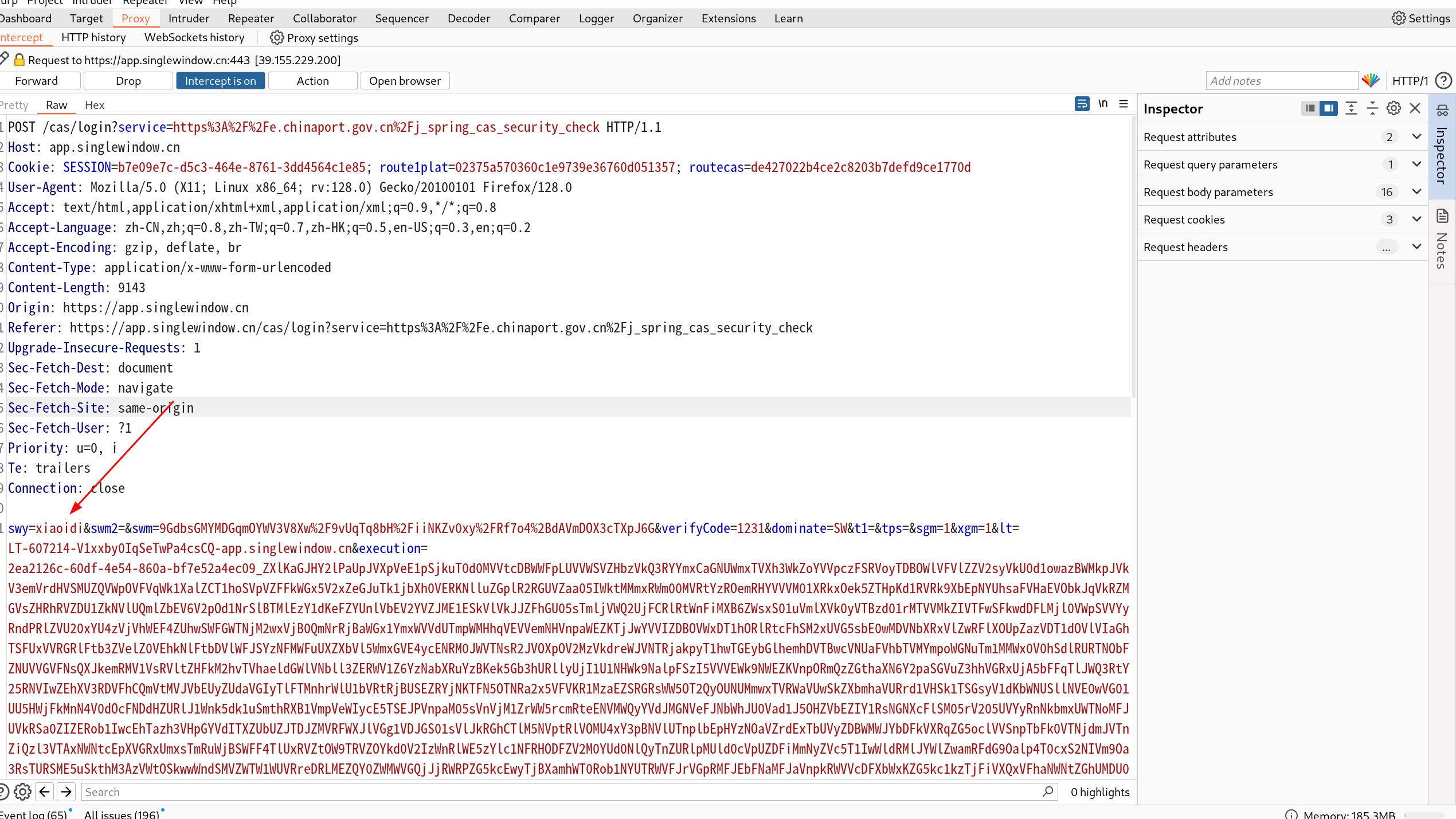Expand Request cookies section

[x=1416, y=219]
